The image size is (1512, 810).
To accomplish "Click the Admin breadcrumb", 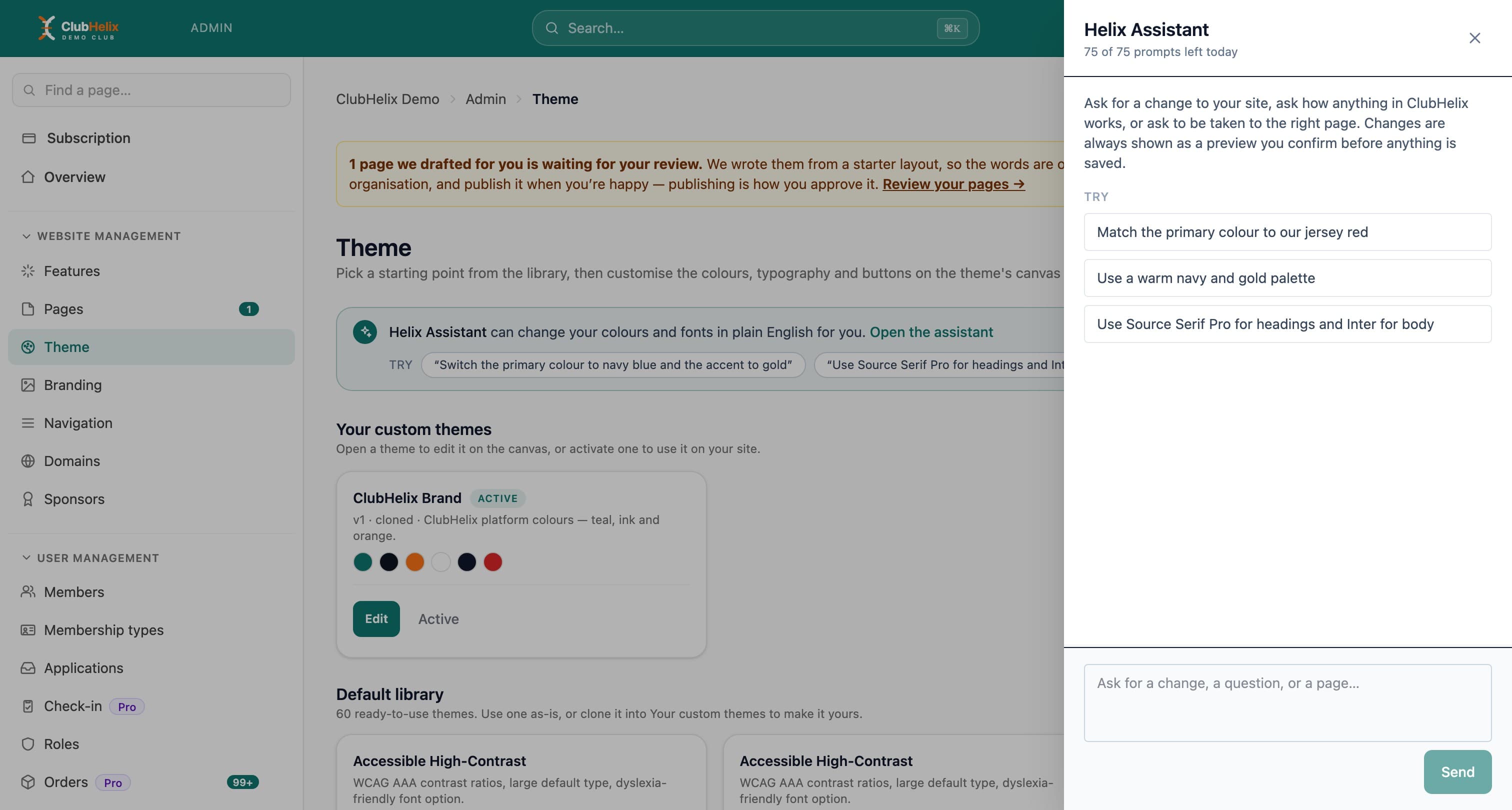I will point(486,98).
